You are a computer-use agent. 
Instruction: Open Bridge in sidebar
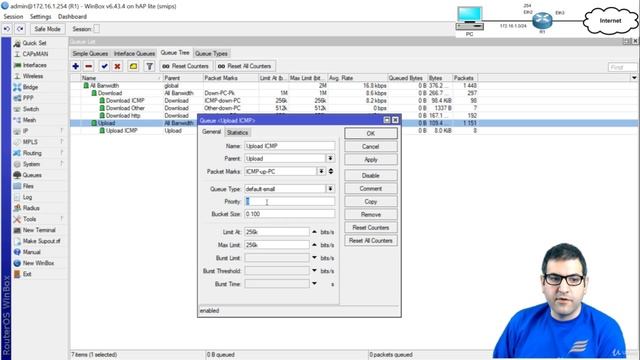point(30,87)
